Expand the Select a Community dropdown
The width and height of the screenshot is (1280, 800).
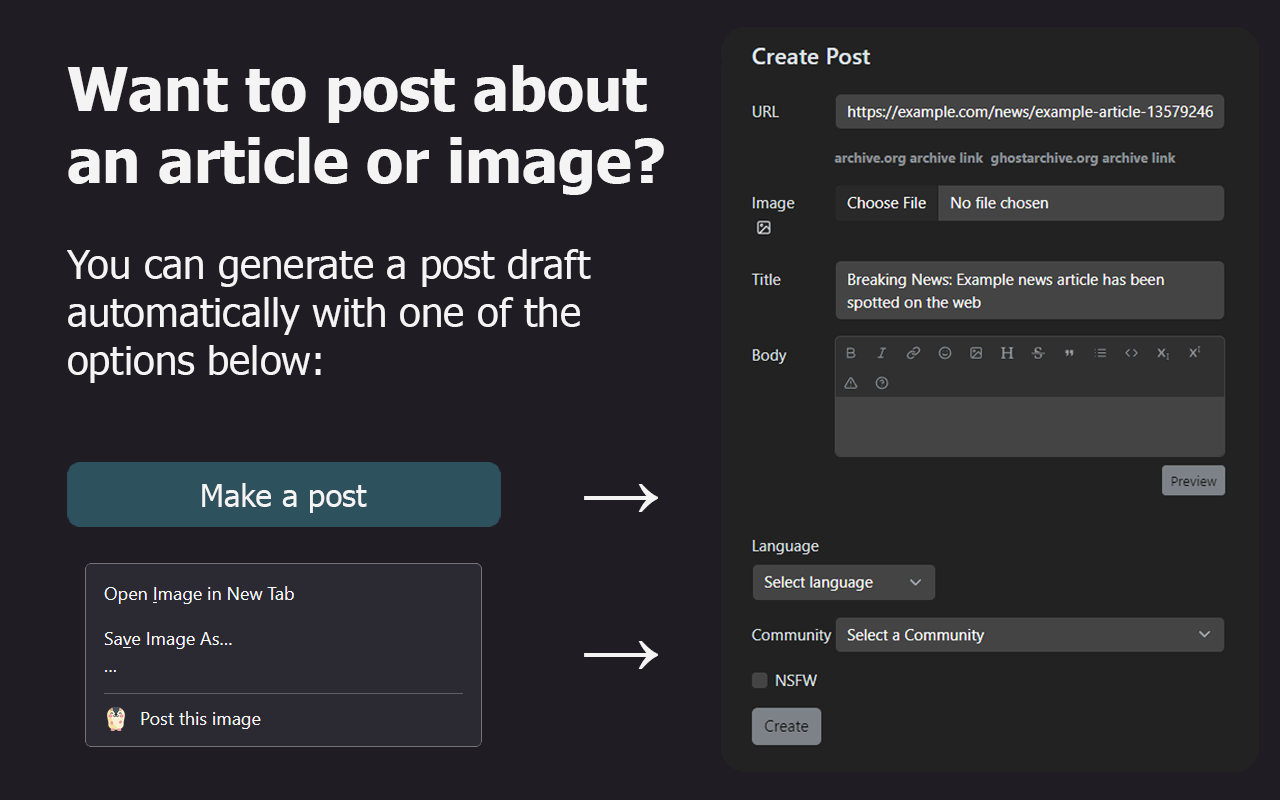point(1030,635)
